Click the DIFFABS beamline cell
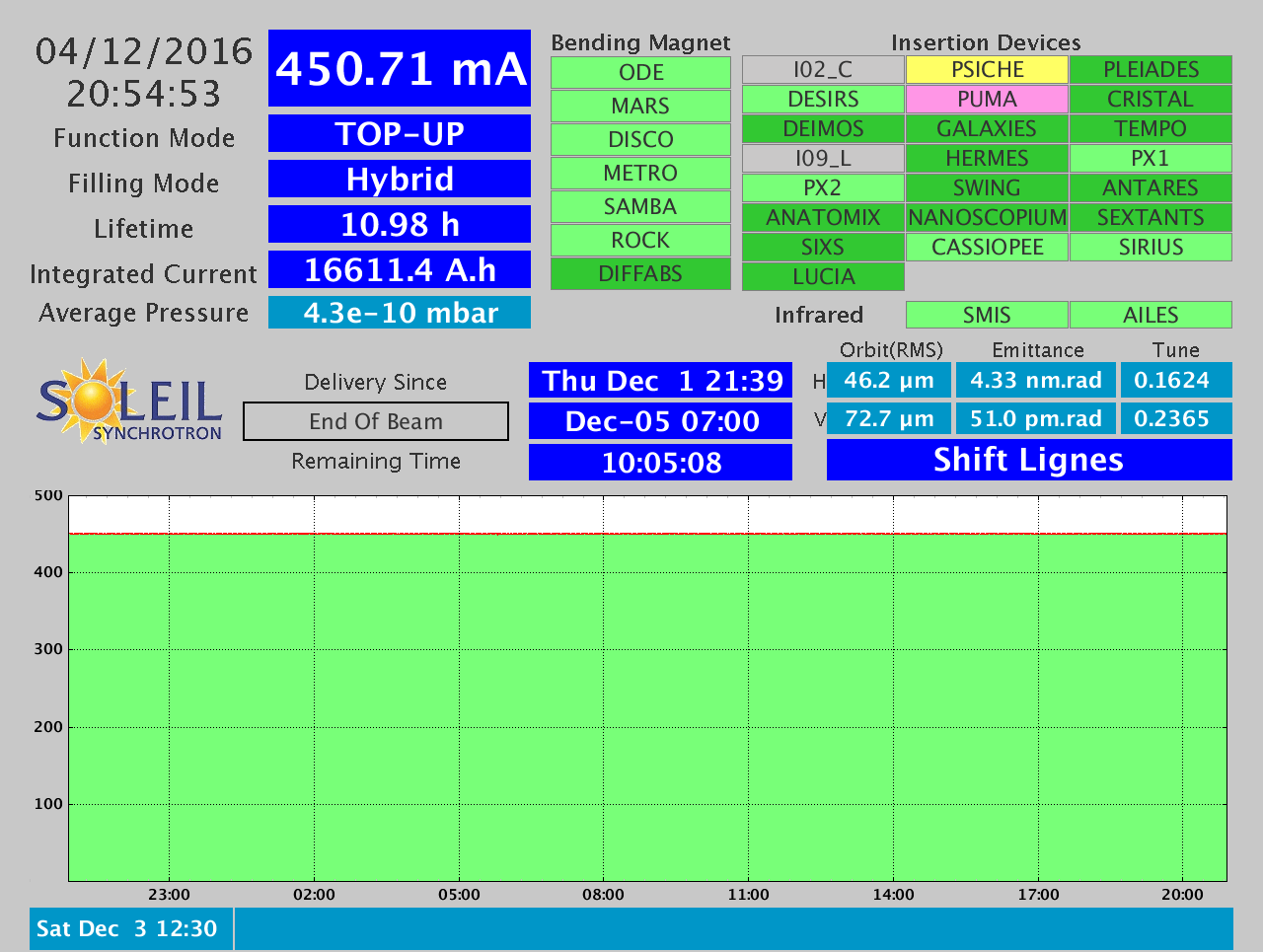Image resolution: width=1263 pixels, height=952 pixels. [x=640, y=273]
